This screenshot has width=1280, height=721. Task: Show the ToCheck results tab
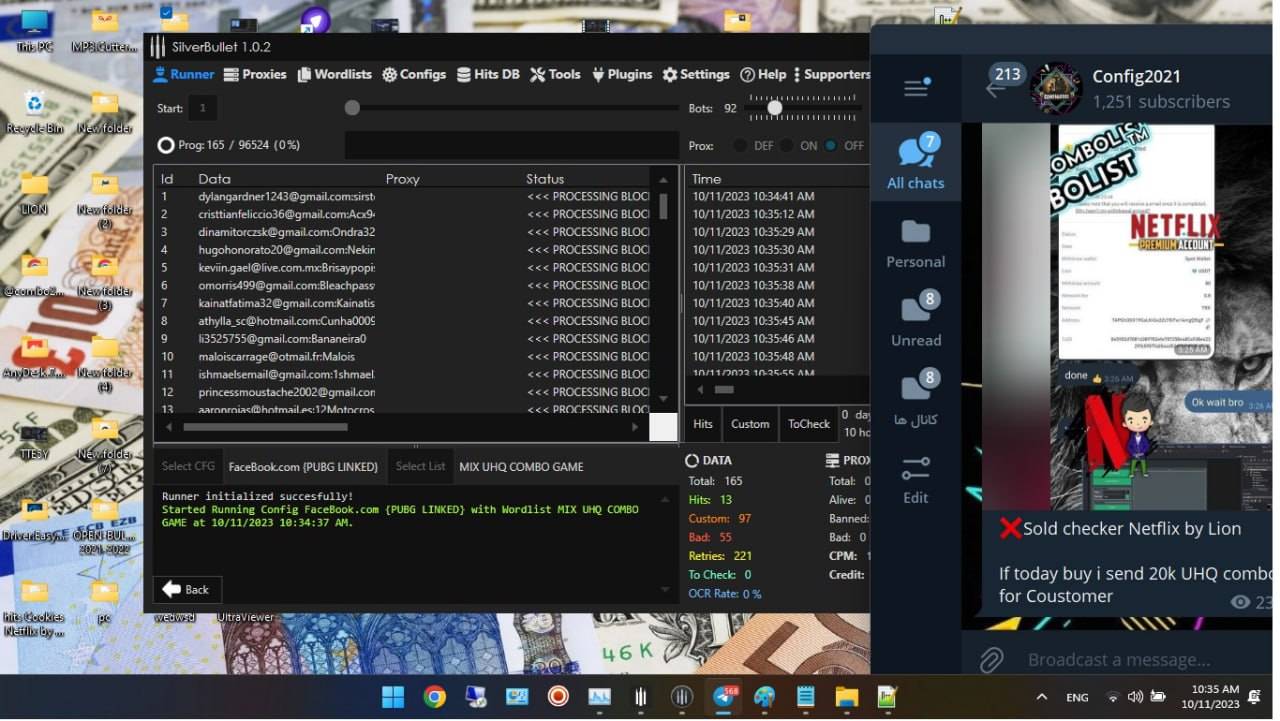(x=809, y=424)
